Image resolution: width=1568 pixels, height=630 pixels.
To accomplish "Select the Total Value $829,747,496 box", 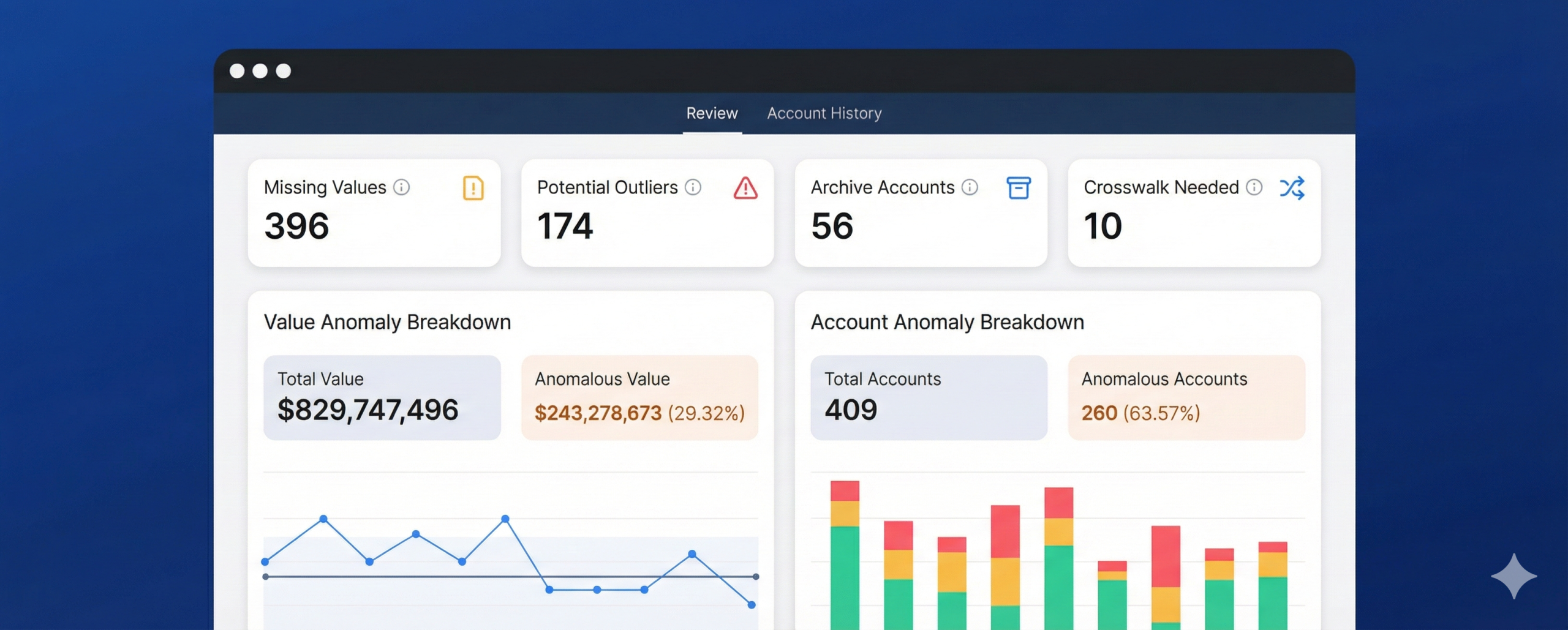I will click(x=382, y=397).
